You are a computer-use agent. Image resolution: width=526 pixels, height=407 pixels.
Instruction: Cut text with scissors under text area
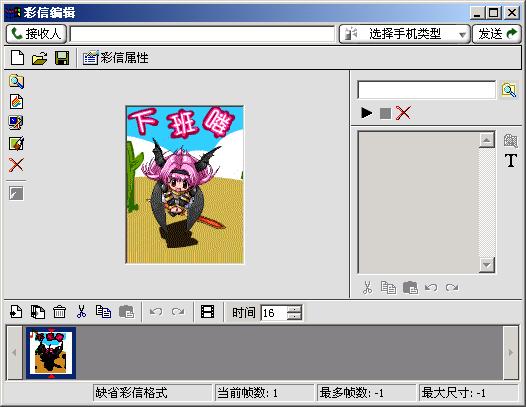(x=368, y=288)
